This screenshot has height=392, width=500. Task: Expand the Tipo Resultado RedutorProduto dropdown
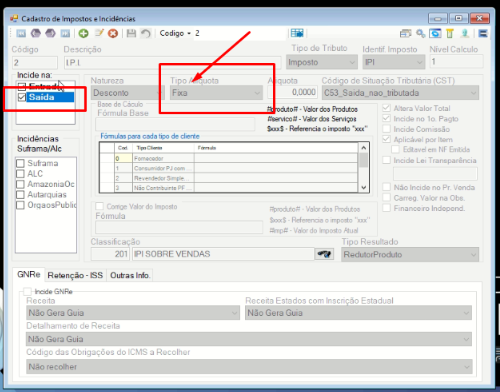(x=410, y=255)
